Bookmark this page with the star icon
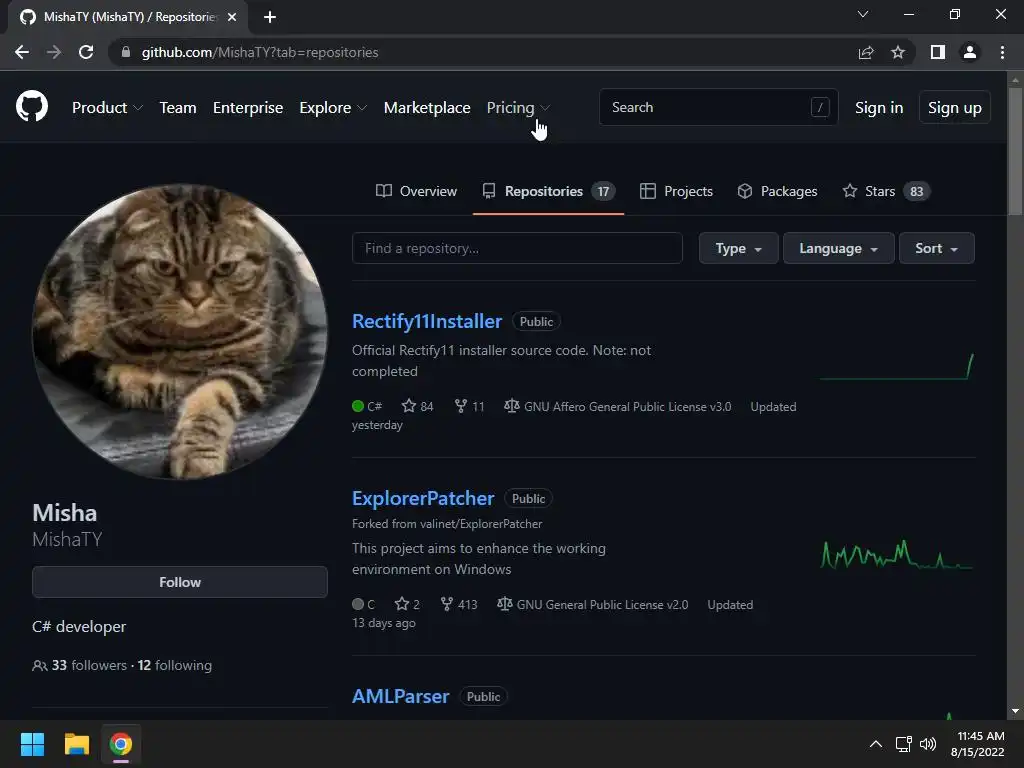 (x=898, y=52)
